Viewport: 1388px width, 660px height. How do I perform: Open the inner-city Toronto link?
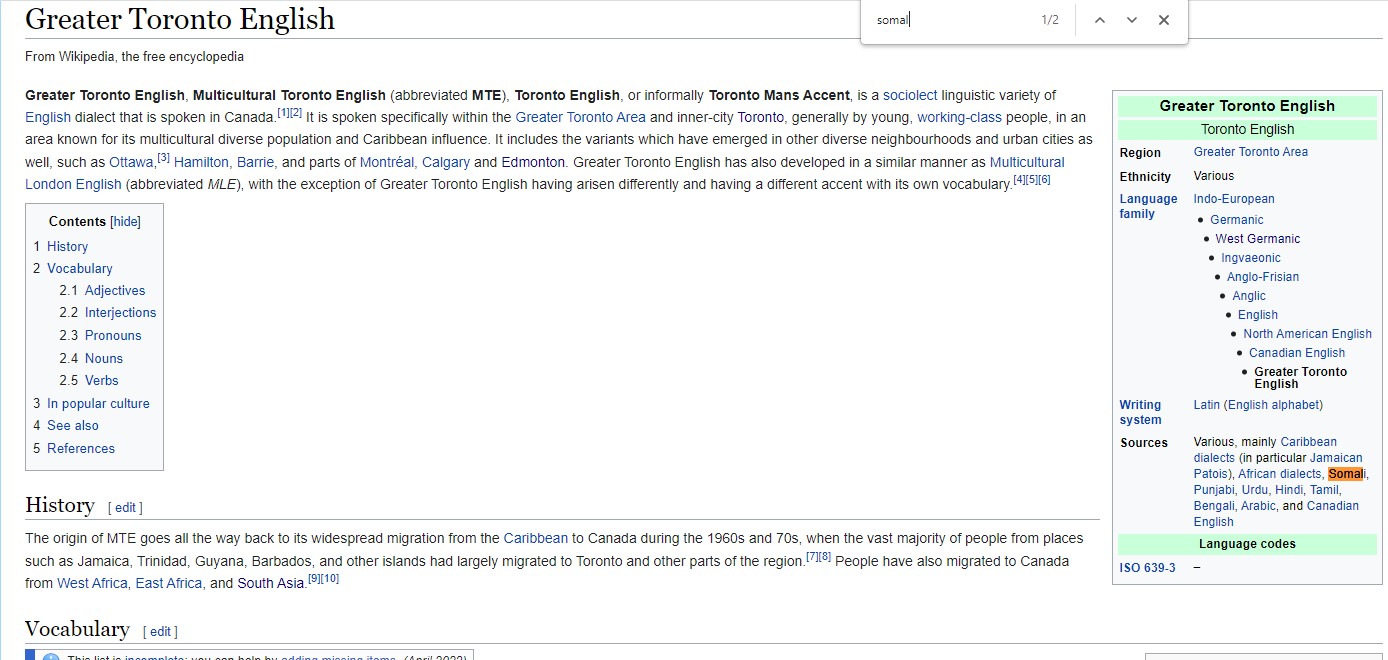click(x=761, y=117)
